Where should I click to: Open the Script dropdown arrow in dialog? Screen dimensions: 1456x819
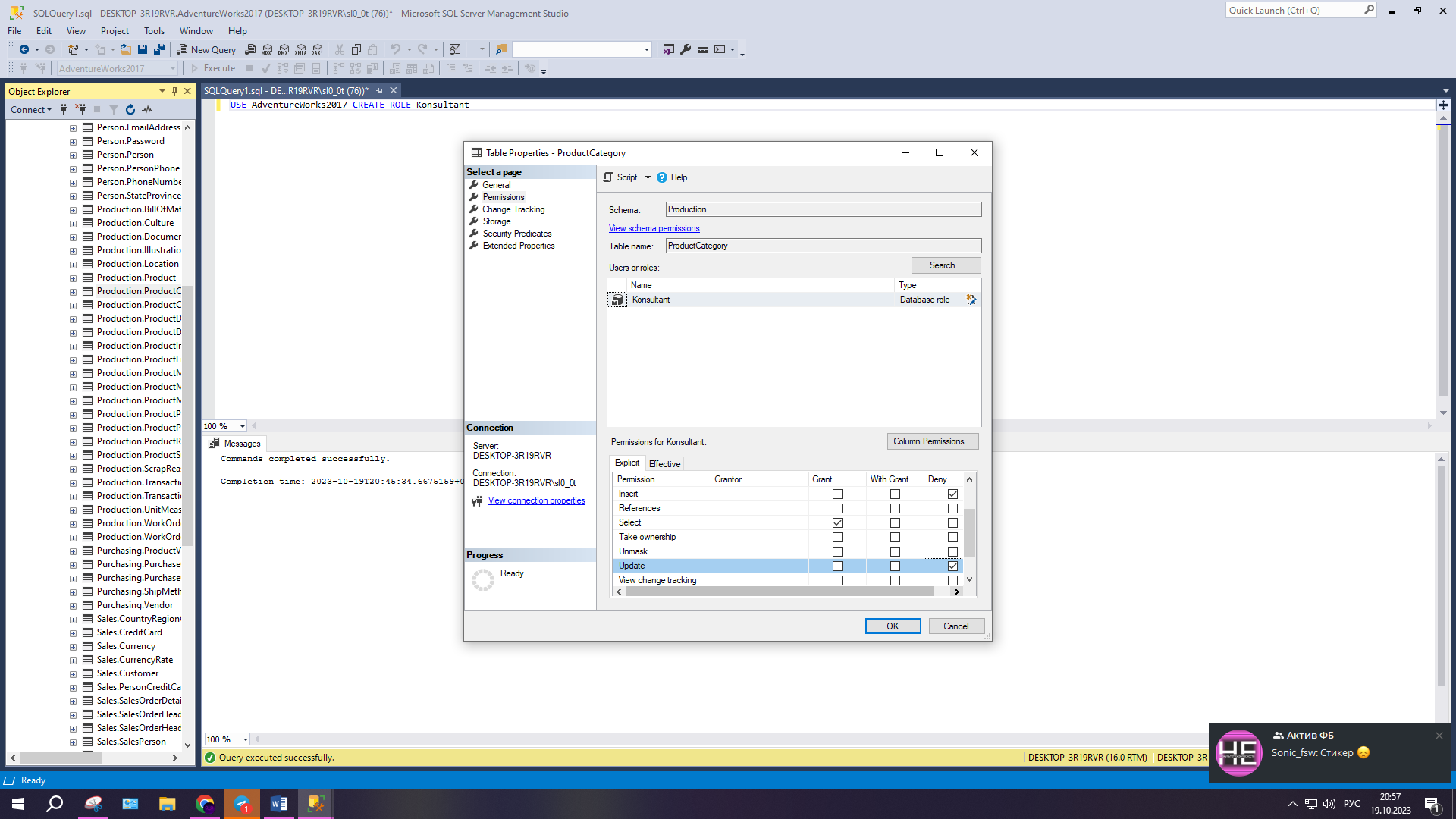click(648, 177)
